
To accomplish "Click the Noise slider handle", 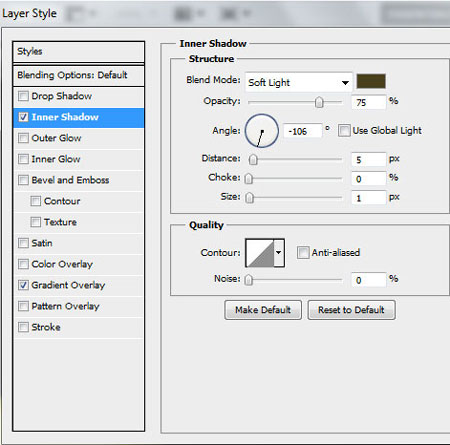I will click(x=249, y=280).
